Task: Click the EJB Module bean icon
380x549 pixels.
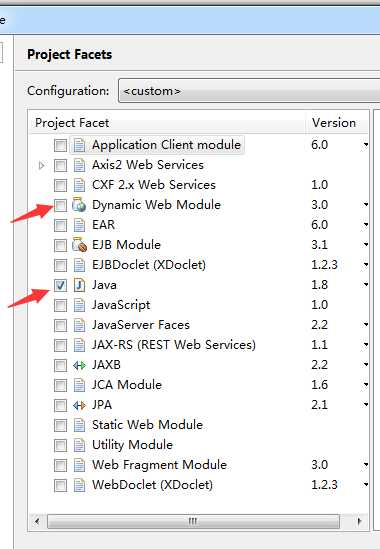Action: point(79,245)
